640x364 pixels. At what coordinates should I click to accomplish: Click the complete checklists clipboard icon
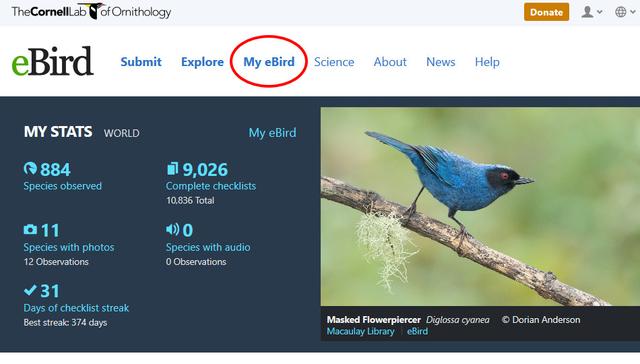173,169
